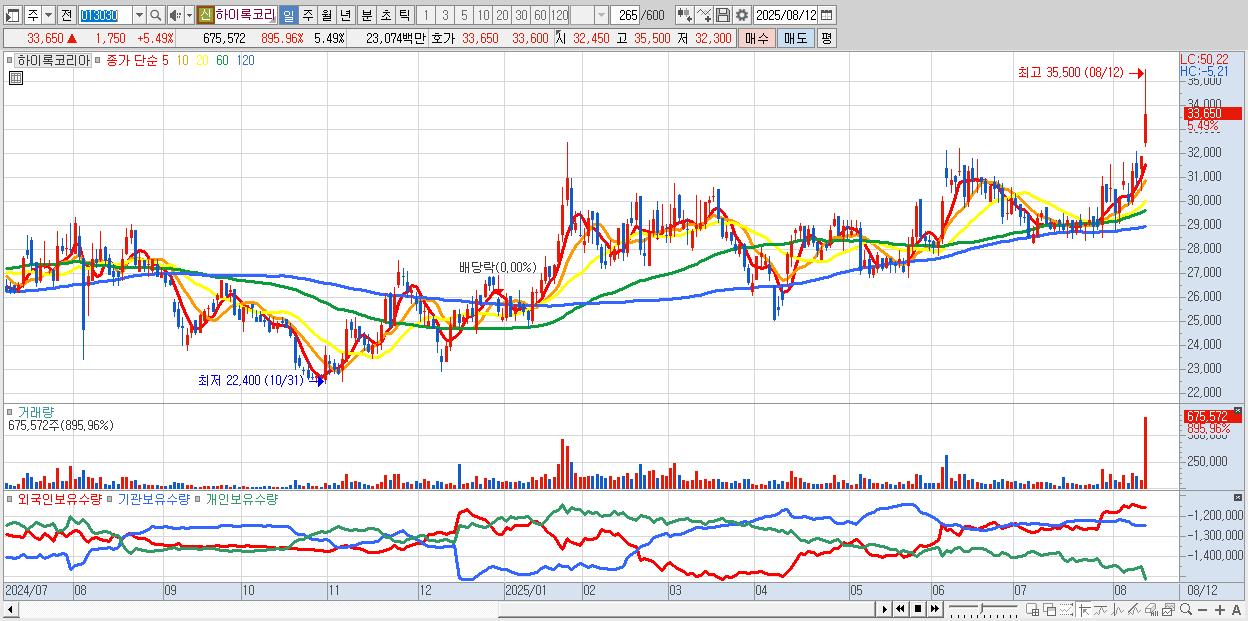Select monthly period 월 button
This screenshot has height=621, width=1248.
[x=326, y=15]
